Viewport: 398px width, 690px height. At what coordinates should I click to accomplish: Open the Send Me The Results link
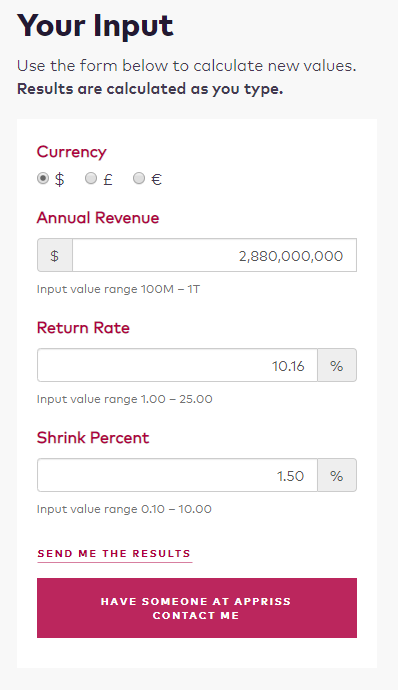coord(114,554)
